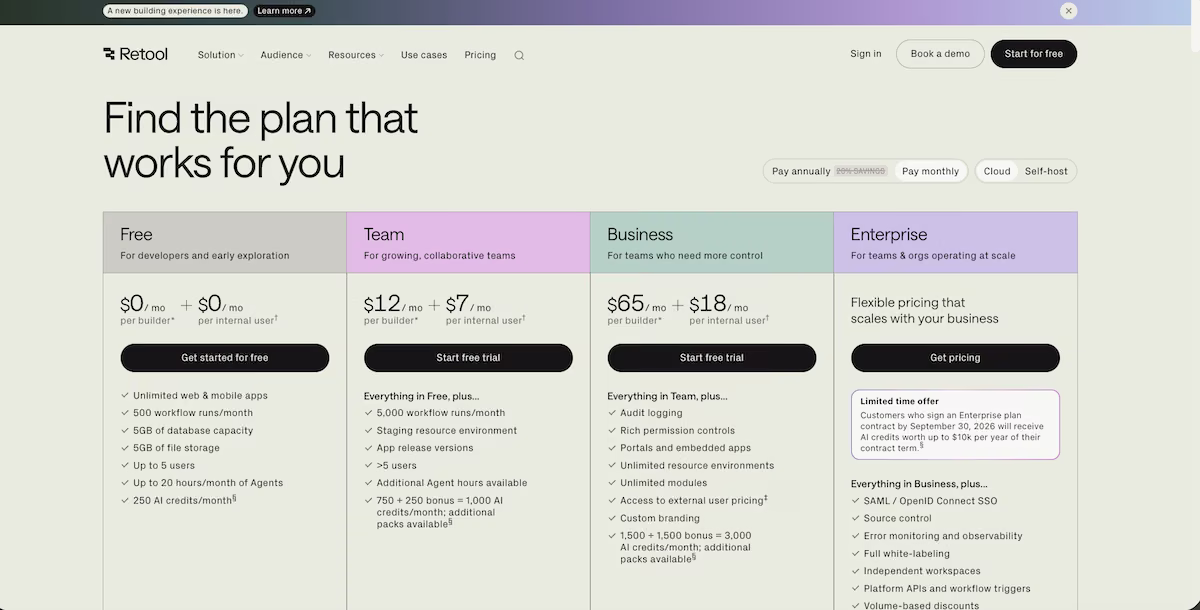Viewport: 1200px width, 610px height.
Task: Click Get started for free button
Action: [225, 358]
